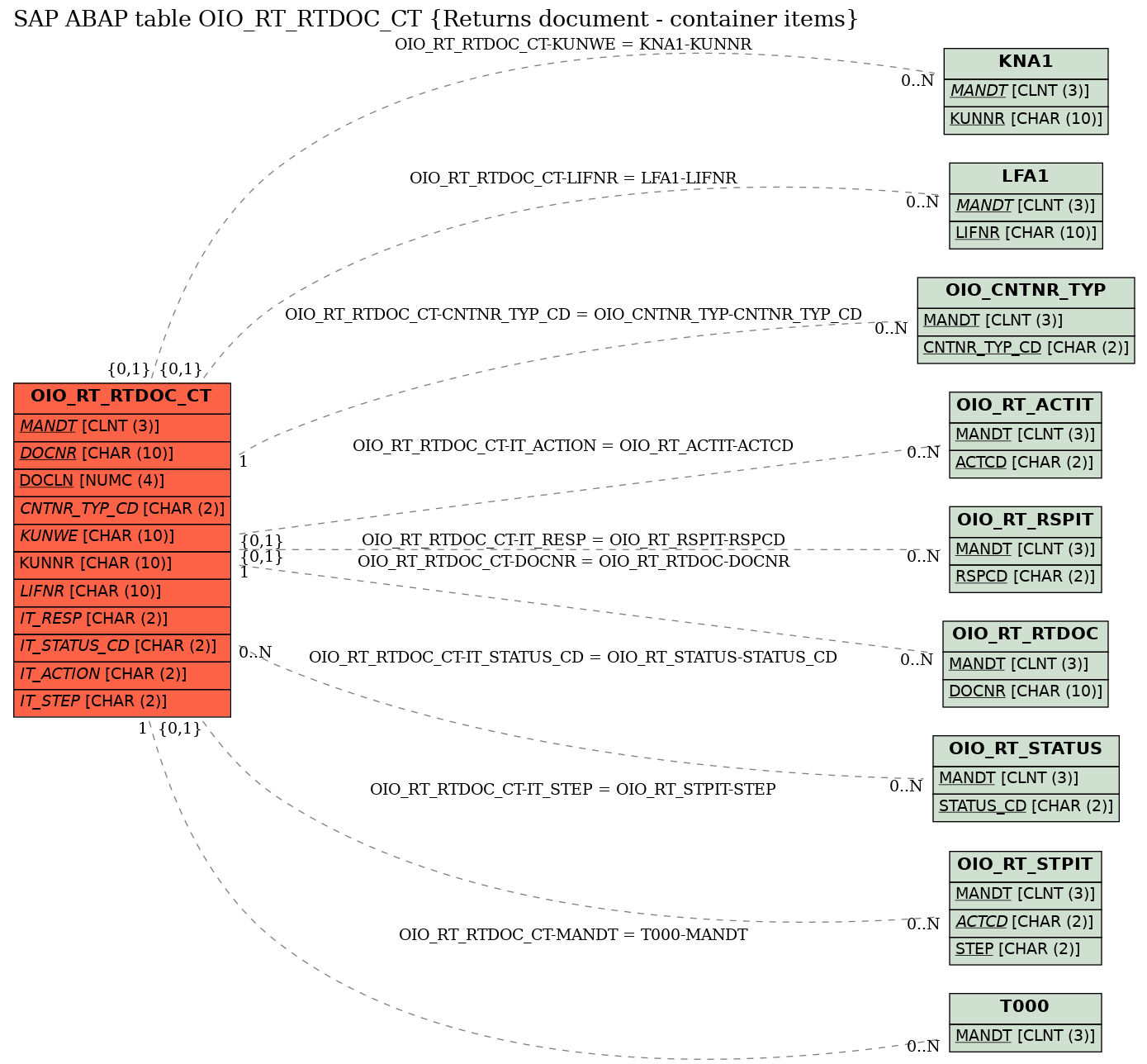This screenshot has width=1147, height=1064.
Task: Select MANDT [CLNT (3)] in the KNA1 table
Action: (x=1026, y=92)
